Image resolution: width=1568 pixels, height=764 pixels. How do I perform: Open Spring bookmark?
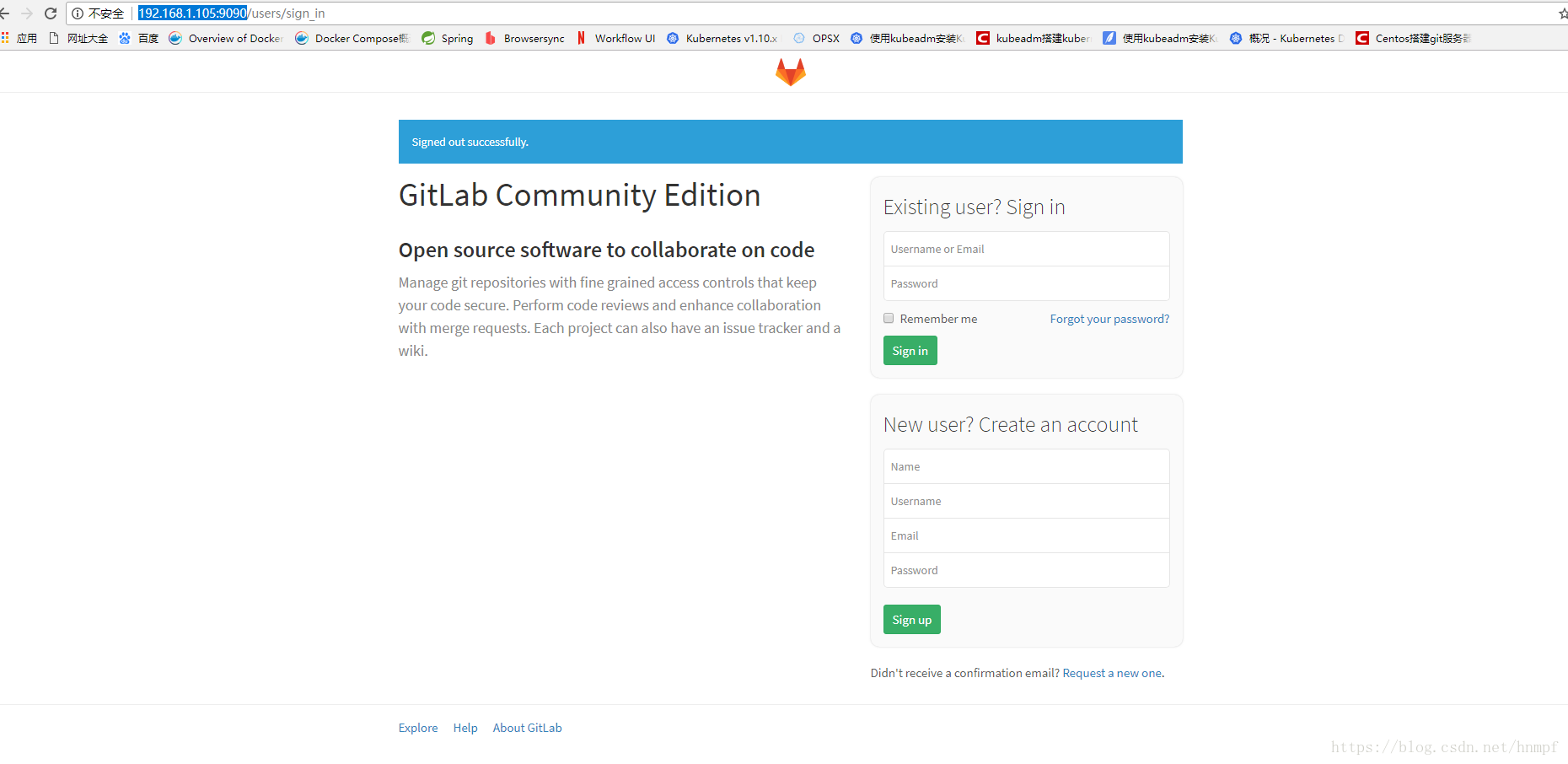click(448, 38)
